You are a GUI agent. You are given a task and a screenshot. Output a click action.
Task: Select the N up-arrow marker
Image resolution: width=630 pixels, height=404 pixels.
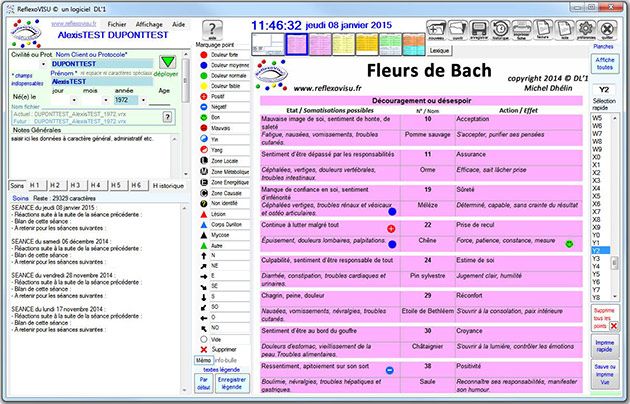[204, 256]
